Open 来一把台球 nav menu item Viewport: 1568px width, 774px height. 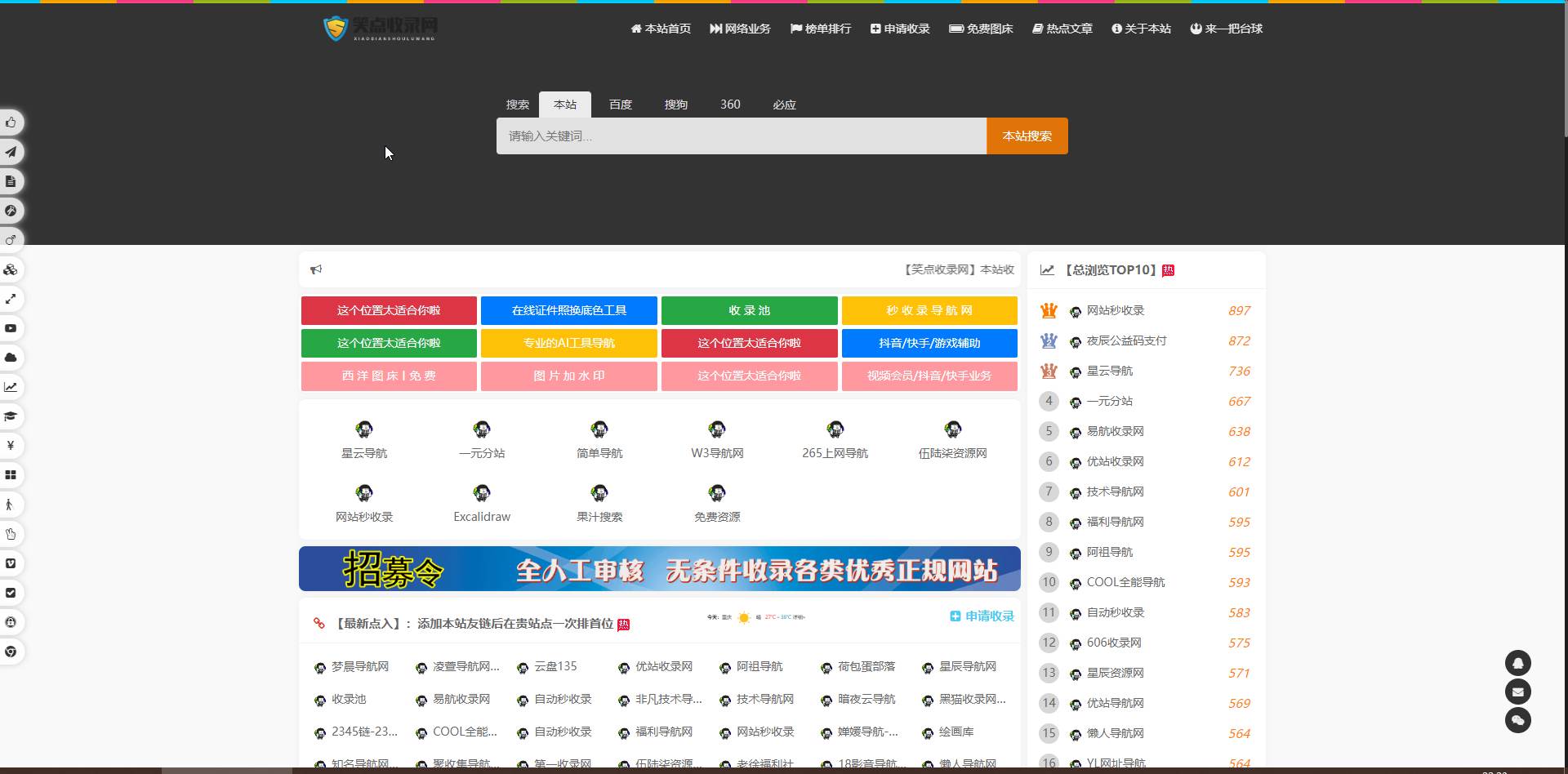(x=1226, y=29)
